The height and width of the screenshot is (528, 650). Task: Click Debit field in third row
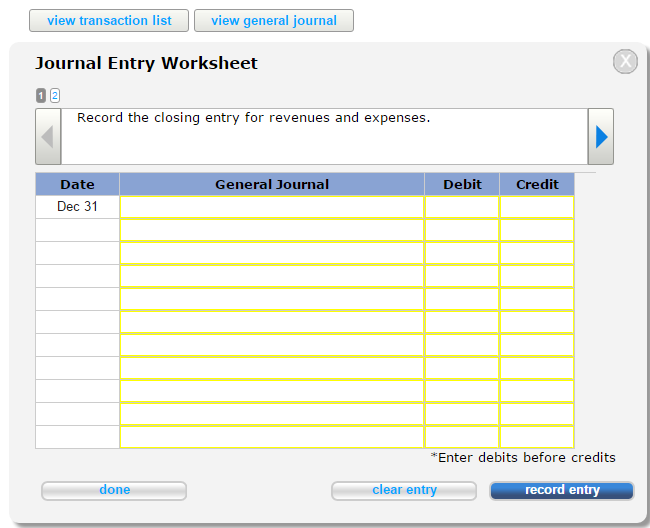462,253
